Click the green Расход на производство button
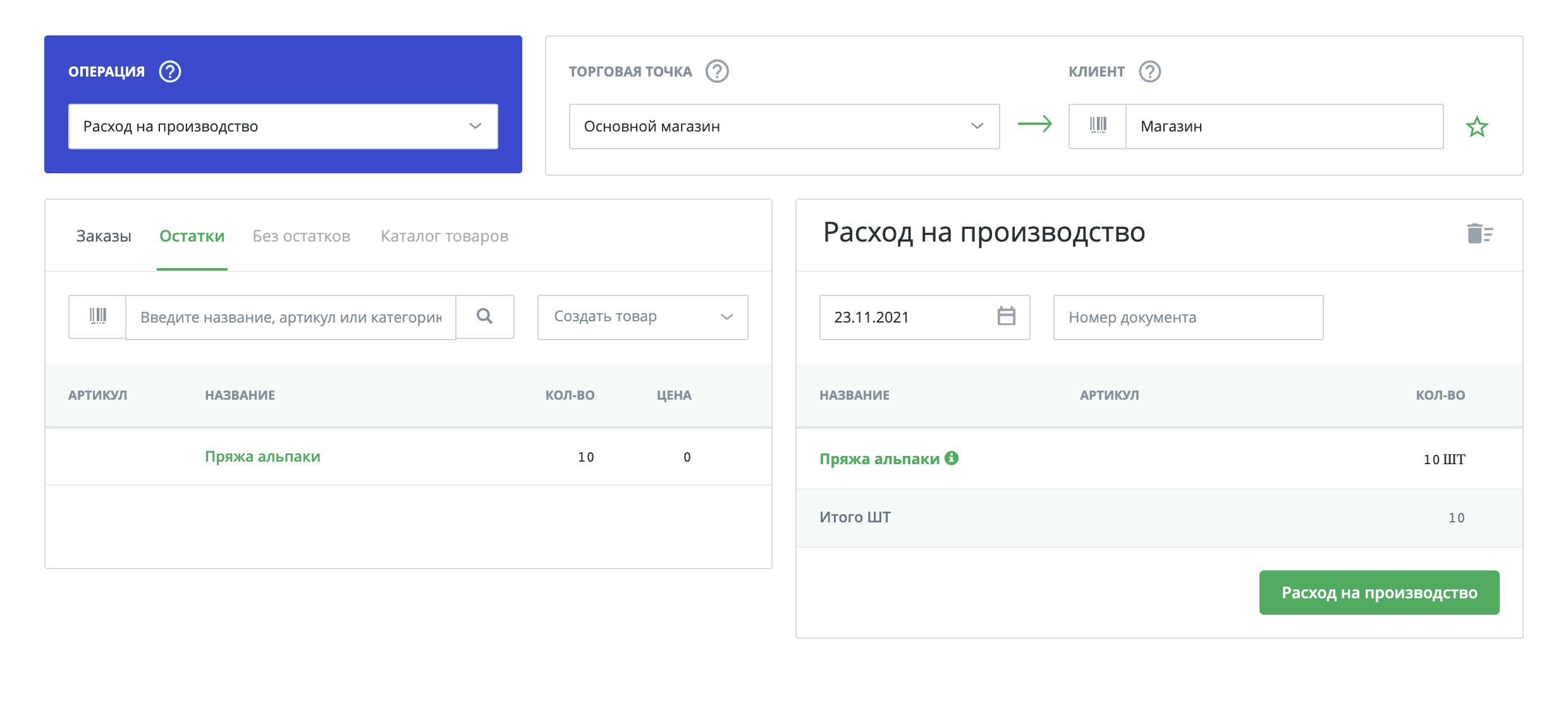The image size is (1568, 702). click(1379, 593)
